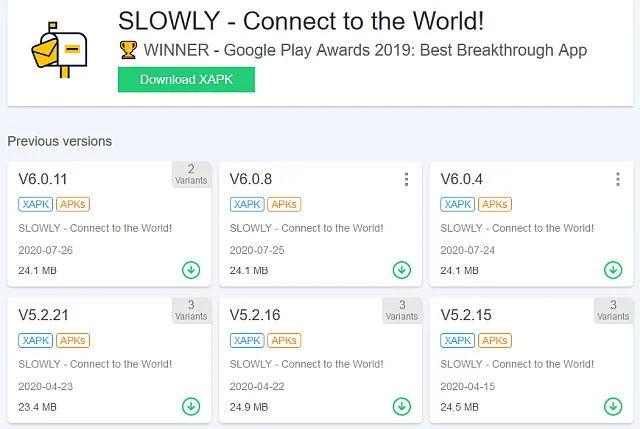Click the date 2020-04-15
The width and height of the screenshot is (640, 429).
tap(467, 387)
